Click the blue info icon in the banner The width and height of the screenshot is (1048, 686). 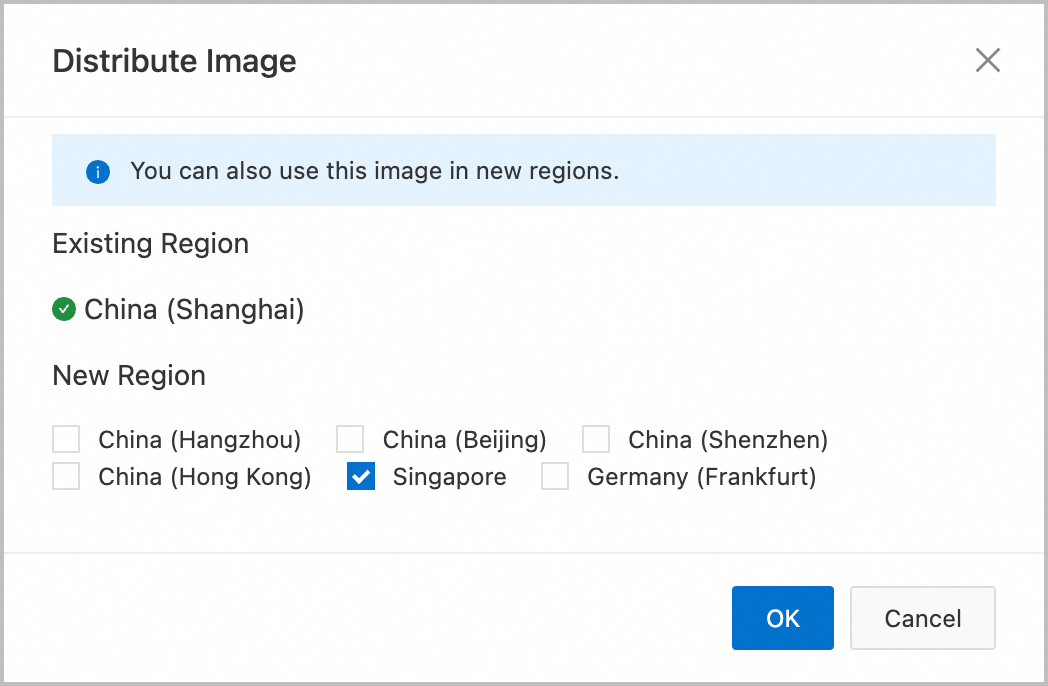click(x=97, y=171)
